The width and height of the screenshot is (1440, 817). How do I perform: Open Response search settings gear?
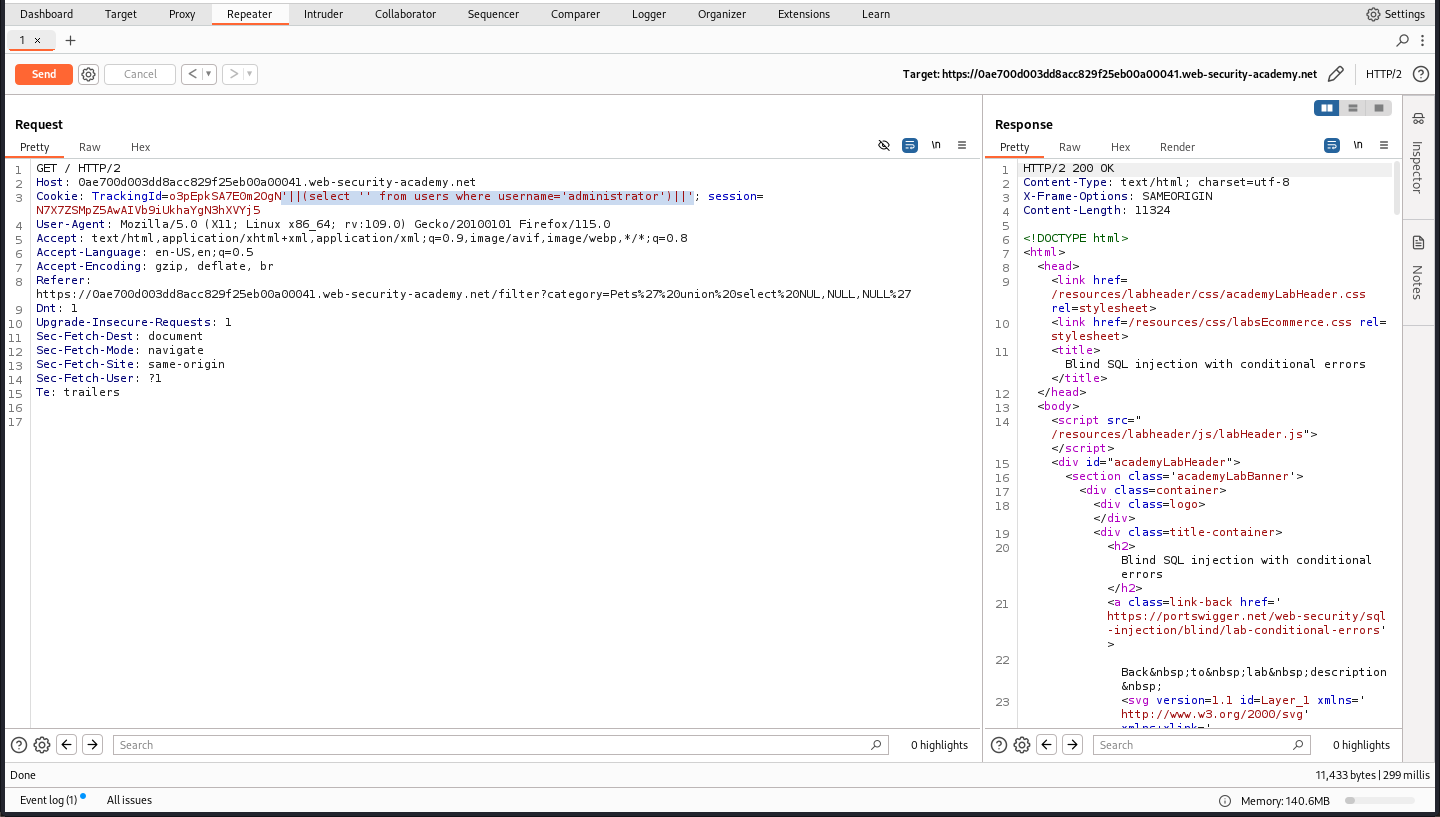[1022, 745]
